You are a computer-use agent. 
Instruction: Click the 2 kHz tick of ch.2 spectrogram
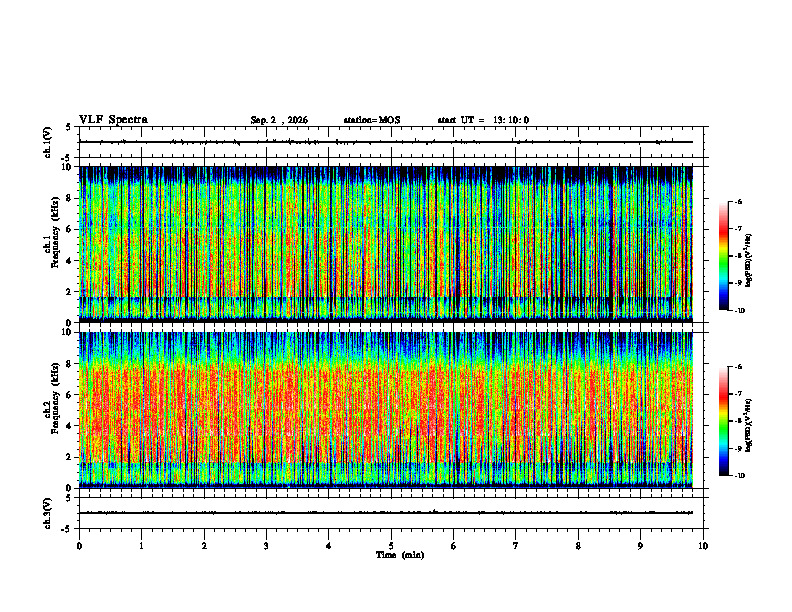click(70, 457)
